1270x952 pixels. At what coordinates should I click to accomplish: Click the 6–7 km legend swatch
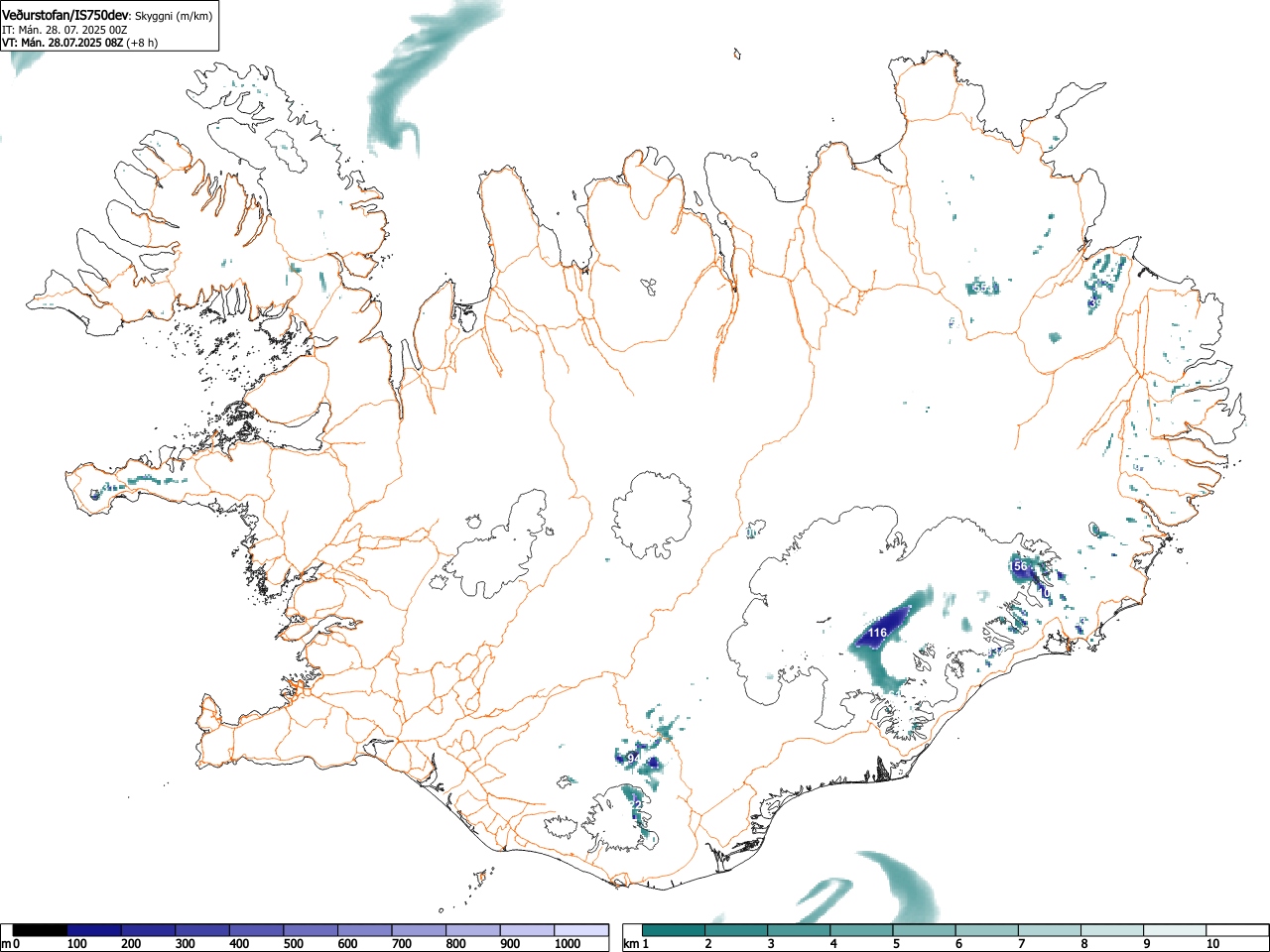point(987,930)
